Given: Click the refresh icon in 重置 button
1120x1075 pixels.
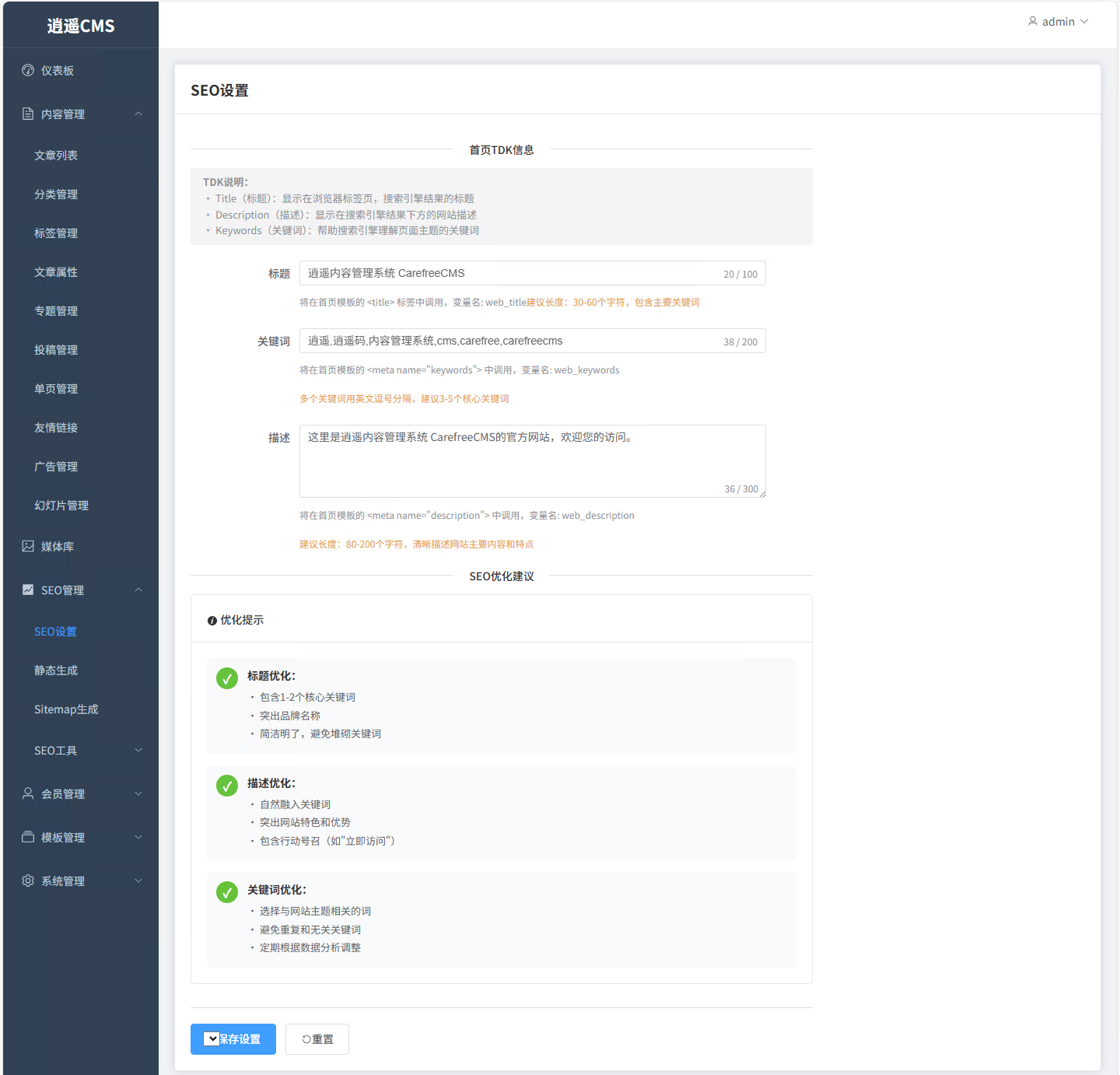Looking at the screenshot, I should [306, 1039].
